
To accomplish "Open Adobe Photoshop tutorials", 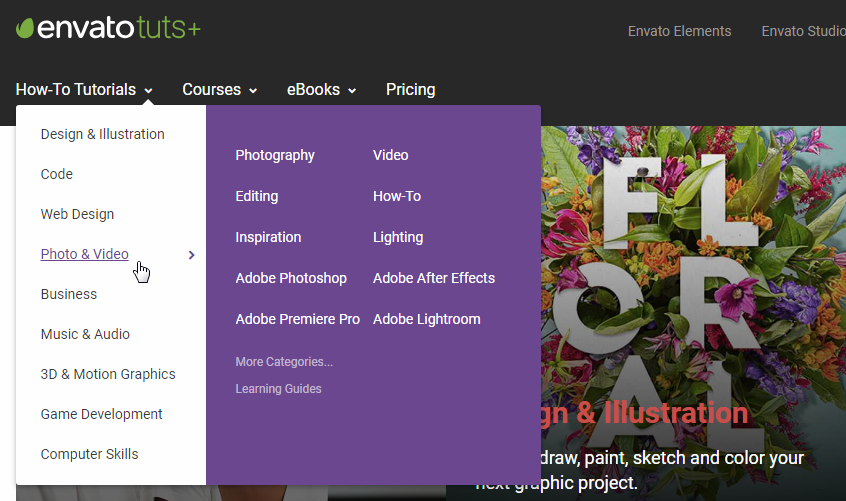I will pos(291,278).
